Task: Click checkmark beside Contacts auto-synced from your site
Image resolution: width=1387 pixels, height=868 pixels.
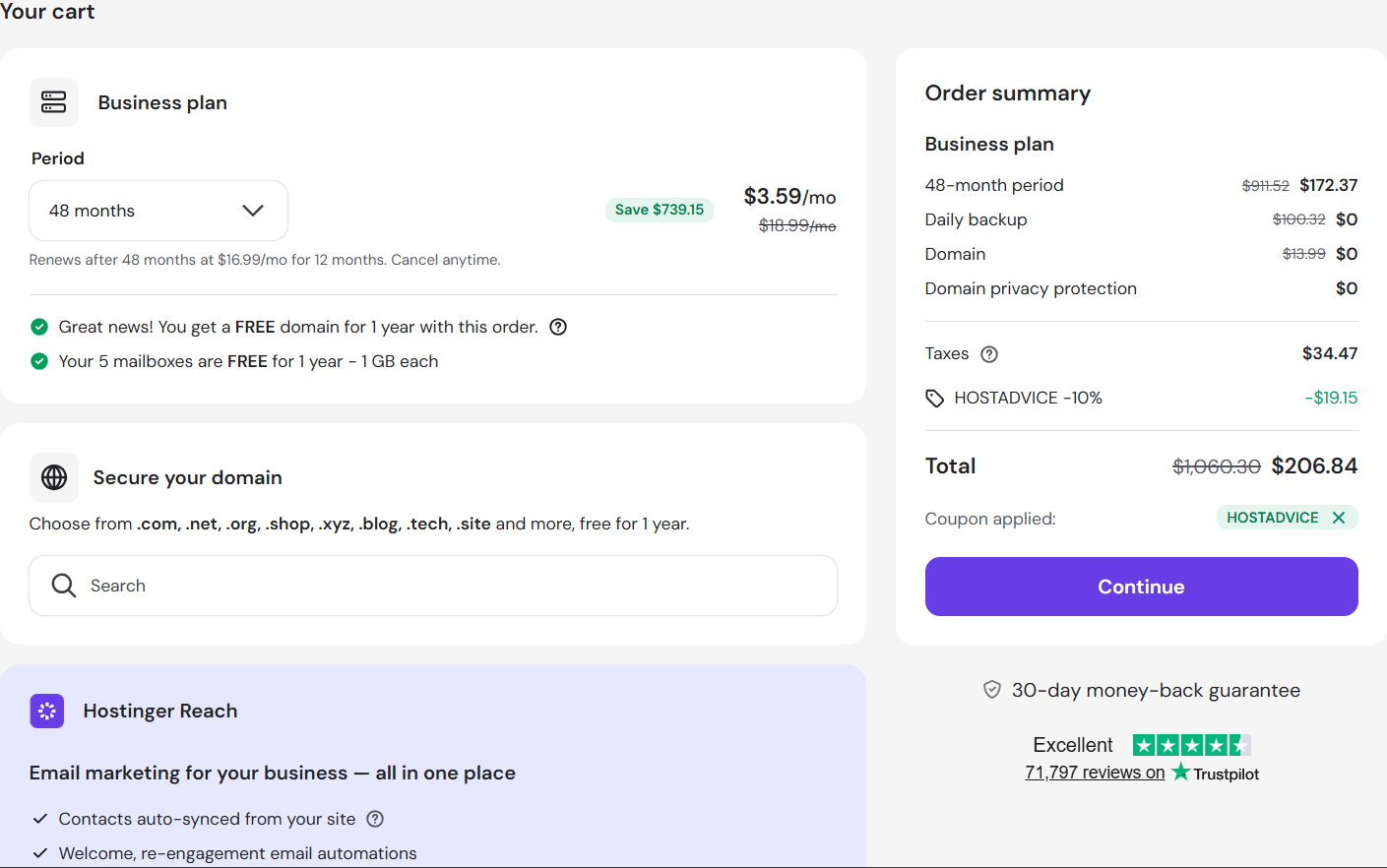Action: point(40,819)
